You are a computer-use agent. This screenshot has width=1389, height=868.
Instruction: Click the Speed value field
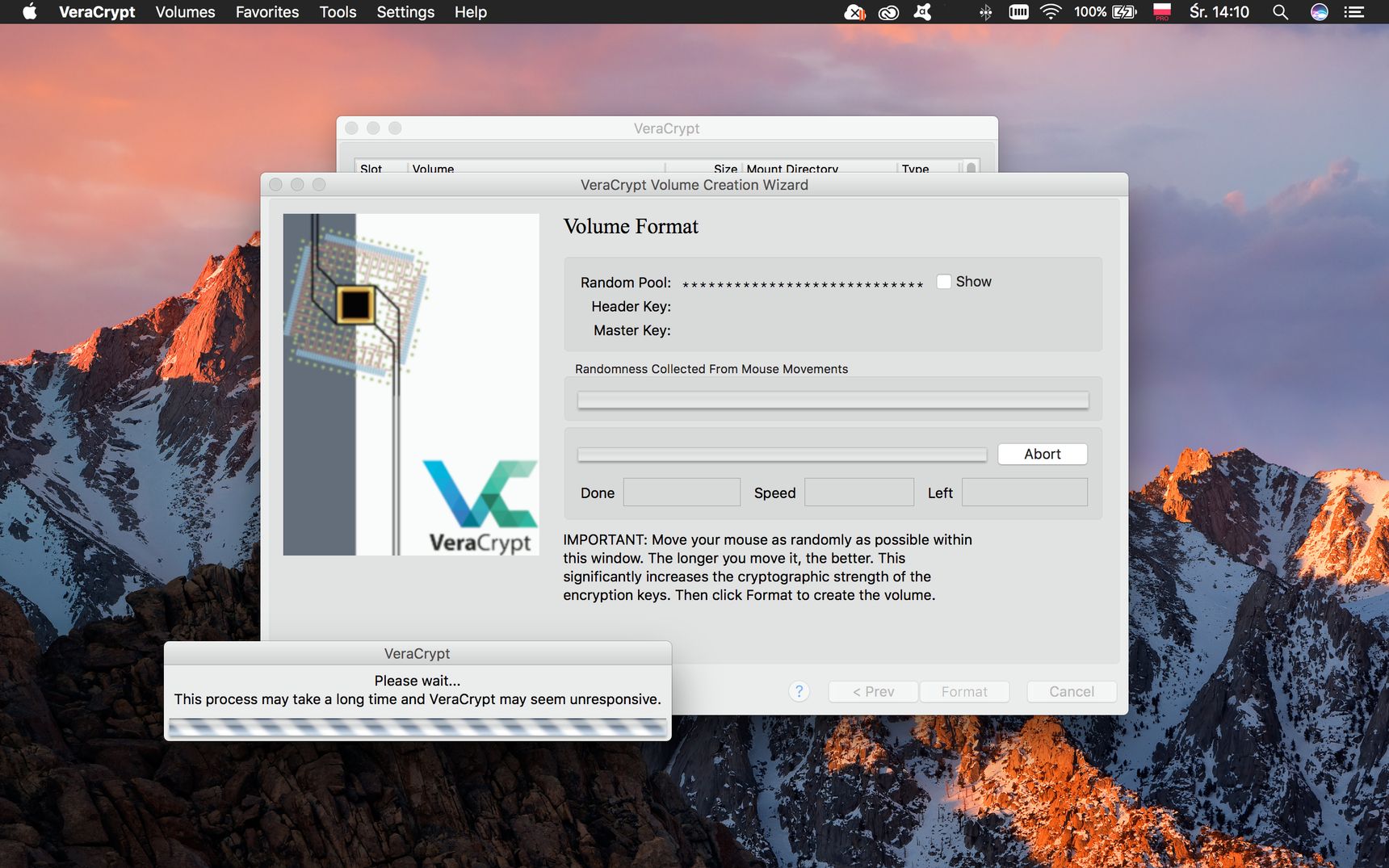click(x=859, y=493)
